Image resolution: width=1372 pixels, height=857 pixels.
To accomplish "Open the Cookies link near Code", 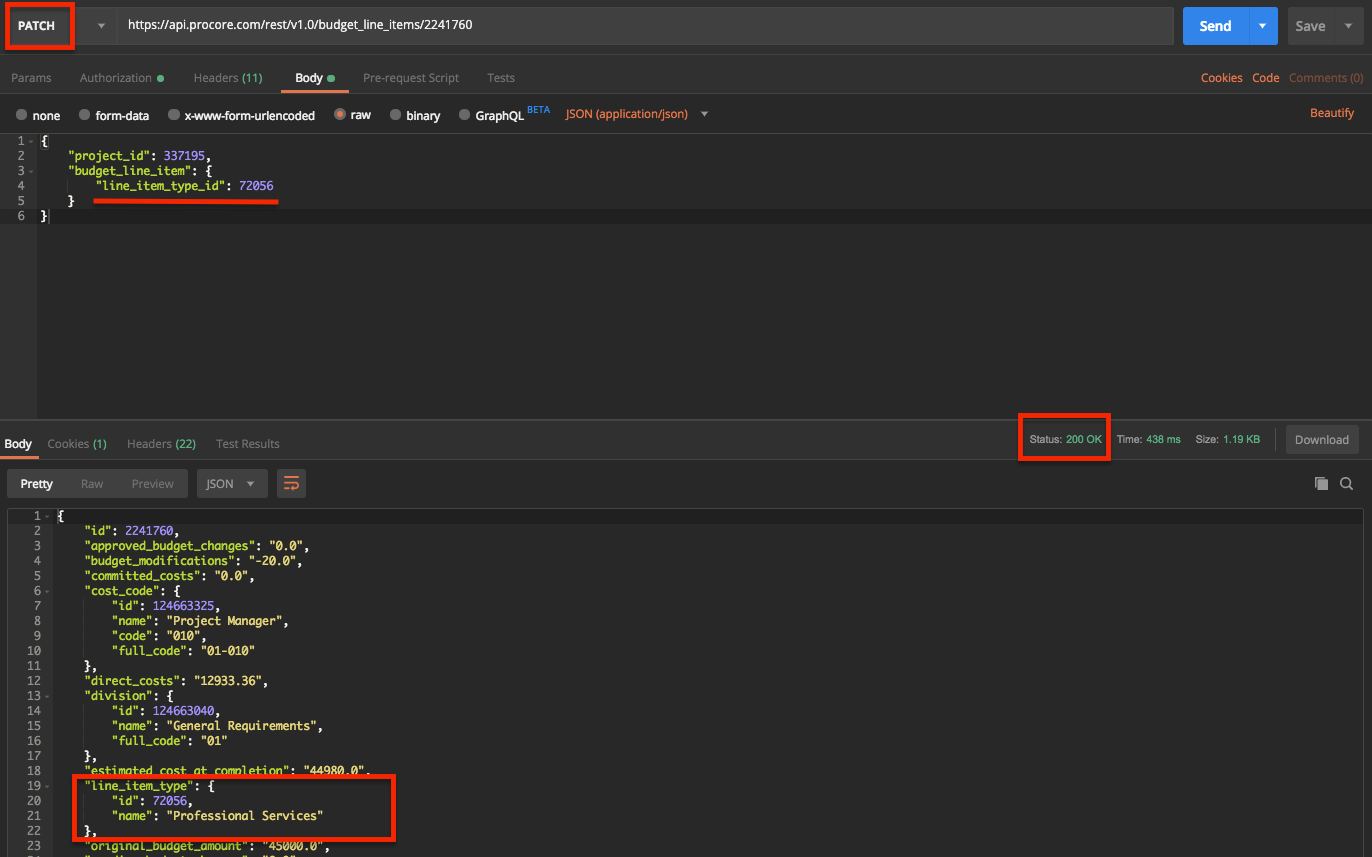I will tap(1222, 78).
